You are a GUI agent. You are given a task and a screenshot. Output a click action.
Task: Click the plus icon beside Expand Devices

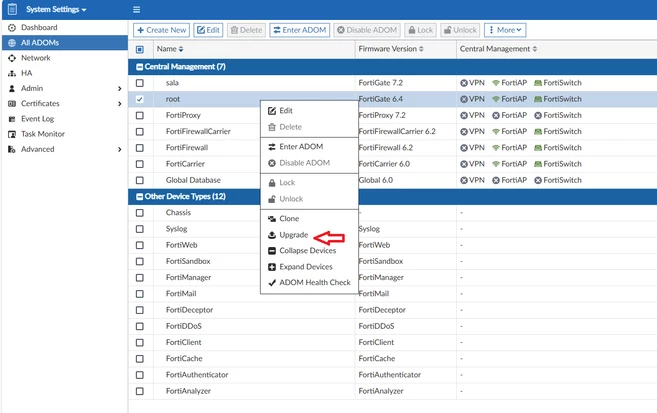click(x=272, y=267)
